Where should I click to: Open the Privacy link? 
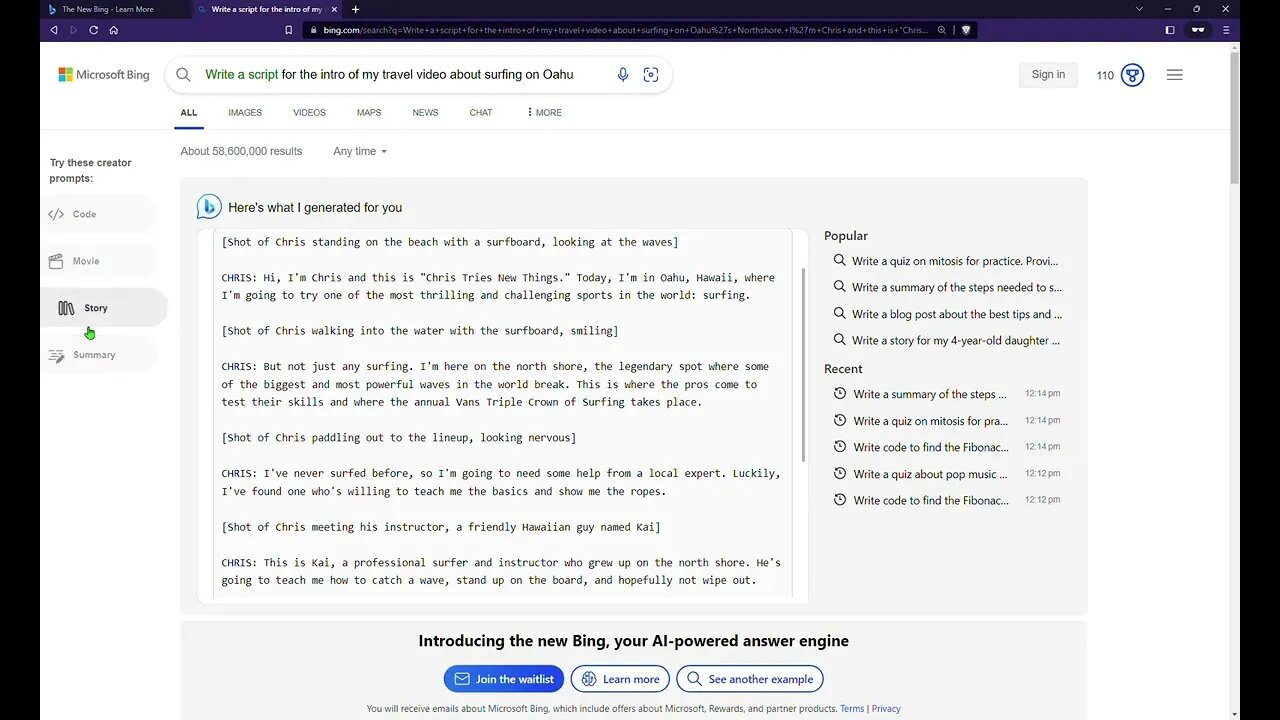tap(886, 709)
